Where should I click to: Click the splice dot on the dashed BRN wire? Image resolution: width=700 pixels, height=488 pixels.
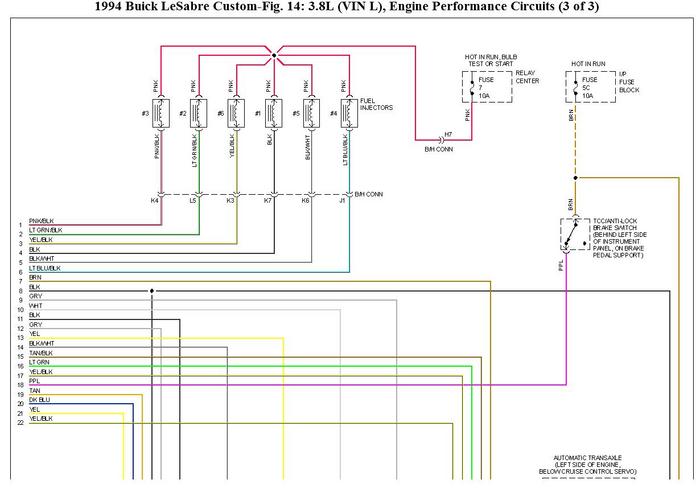click(575, 178)
